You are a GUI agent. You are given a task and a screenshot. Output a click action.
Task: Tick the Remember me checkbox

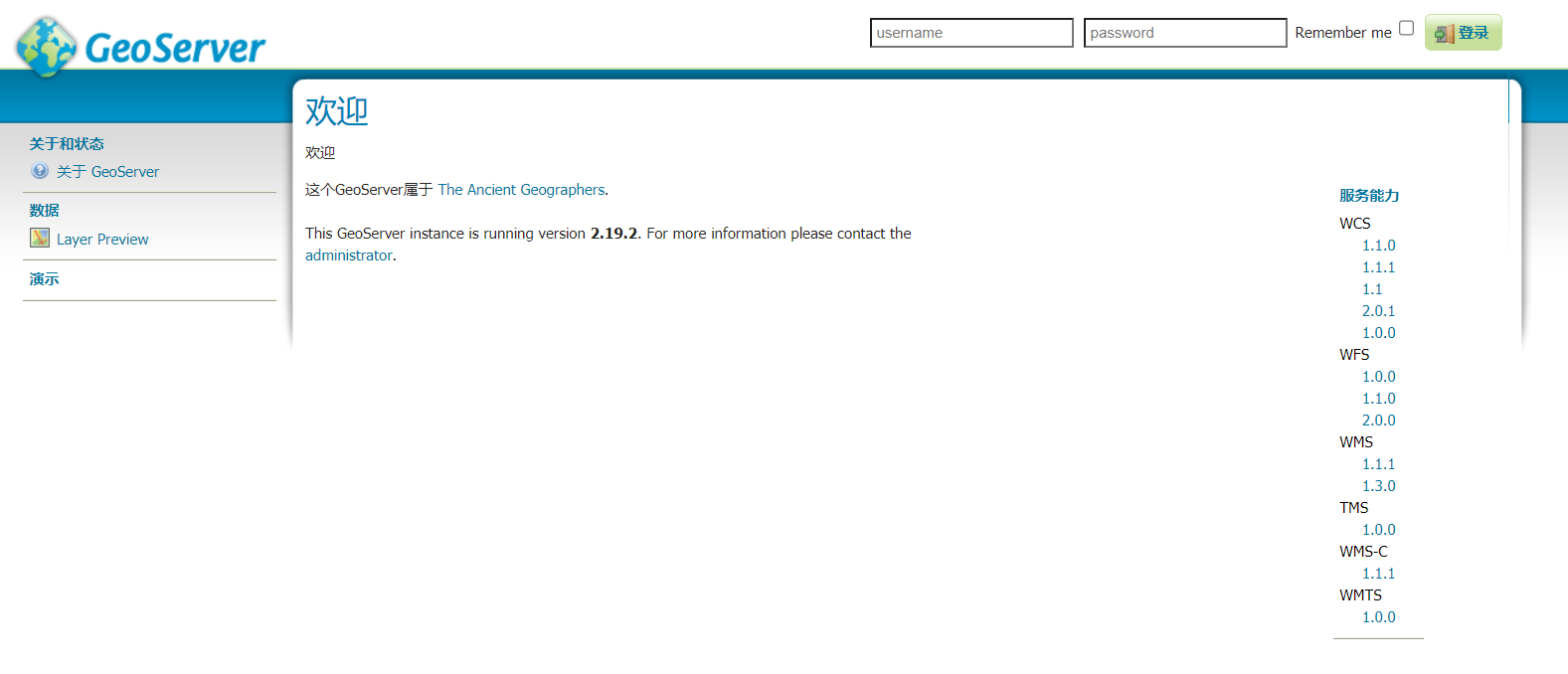[x=1406, y=28]
